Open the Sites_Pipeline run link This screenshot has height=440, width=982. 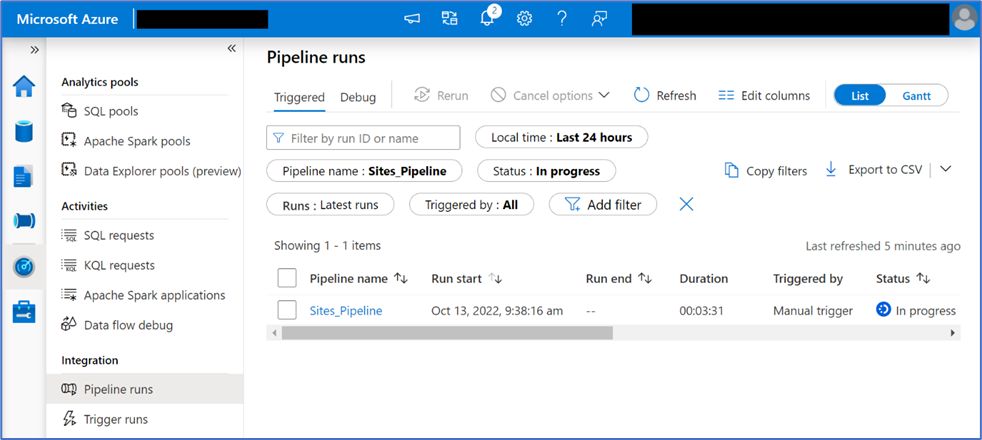click(346, 311)
